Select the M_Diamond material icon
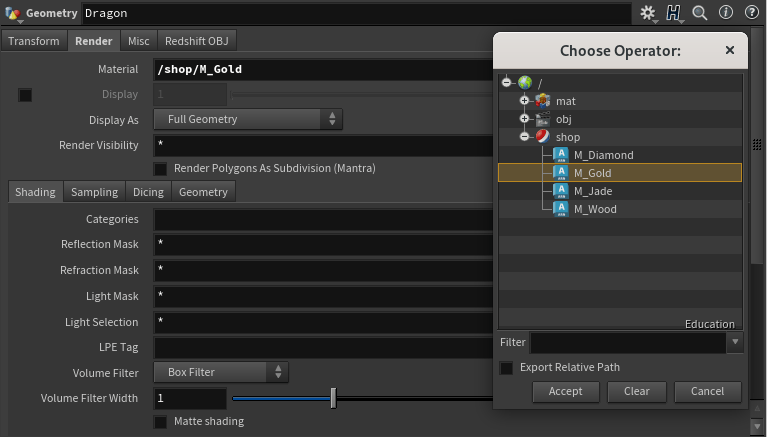768x437 pixels. (x=561, y=155)
